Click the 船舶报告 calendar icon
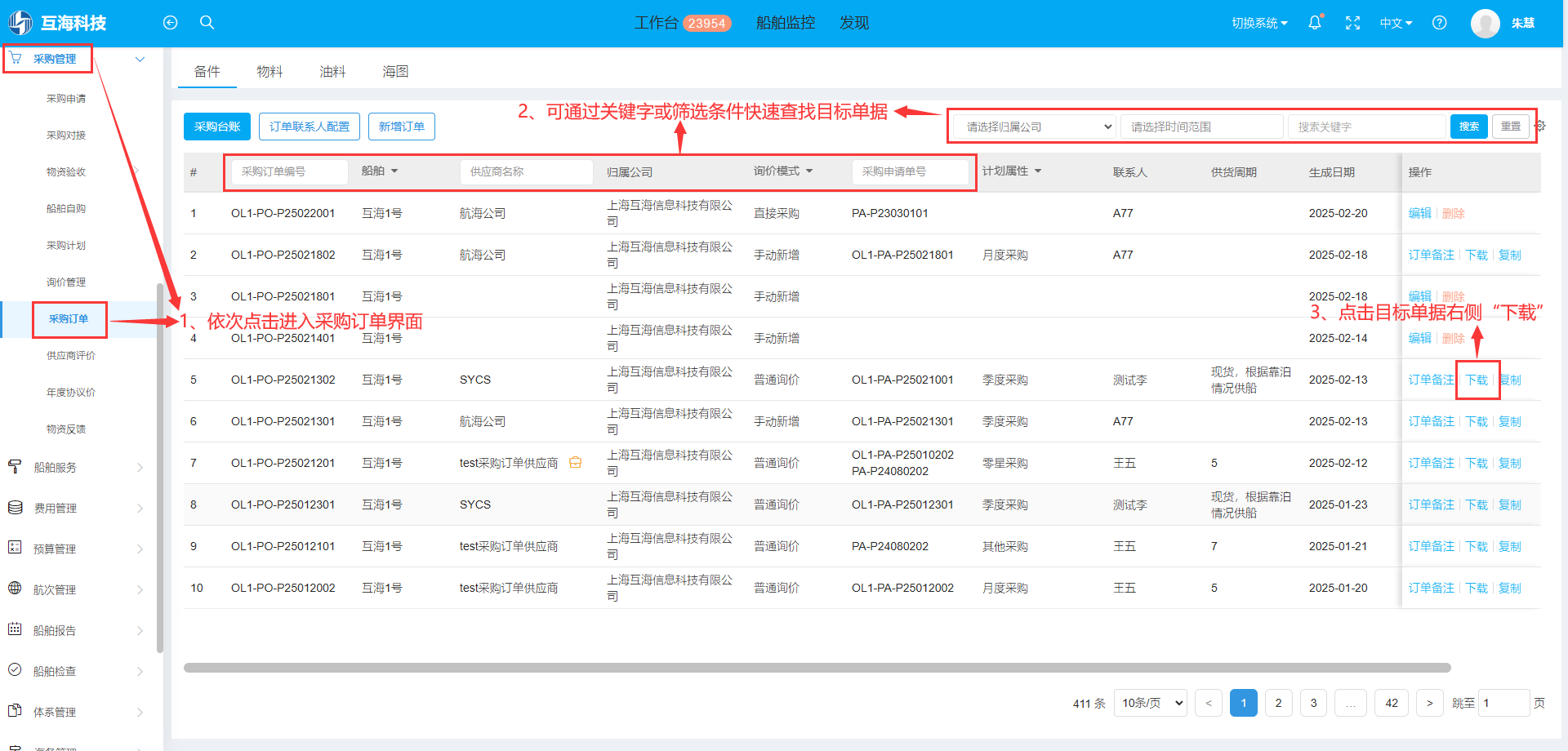Screen dimensions: 1568x751 [x=15, y=629]
